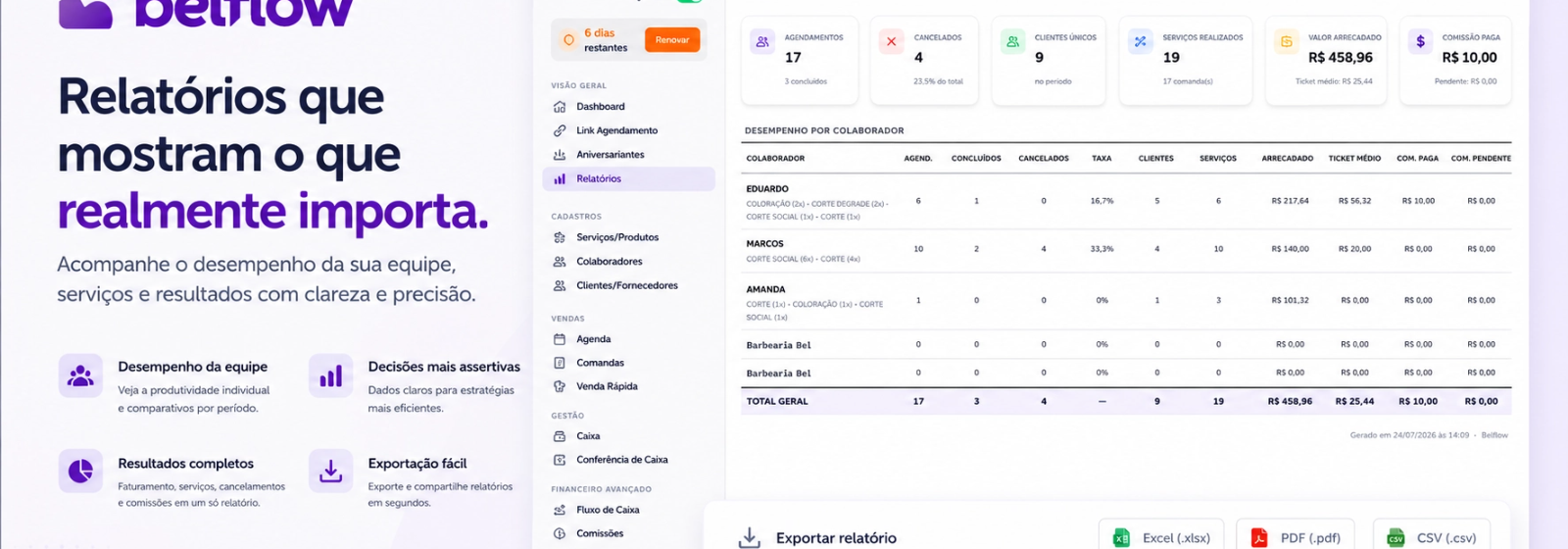The width and height of the screenshot is (1568, 549).
Task: Click the CANCELADOS column header in the table
Action: [x=1044, y=158]
